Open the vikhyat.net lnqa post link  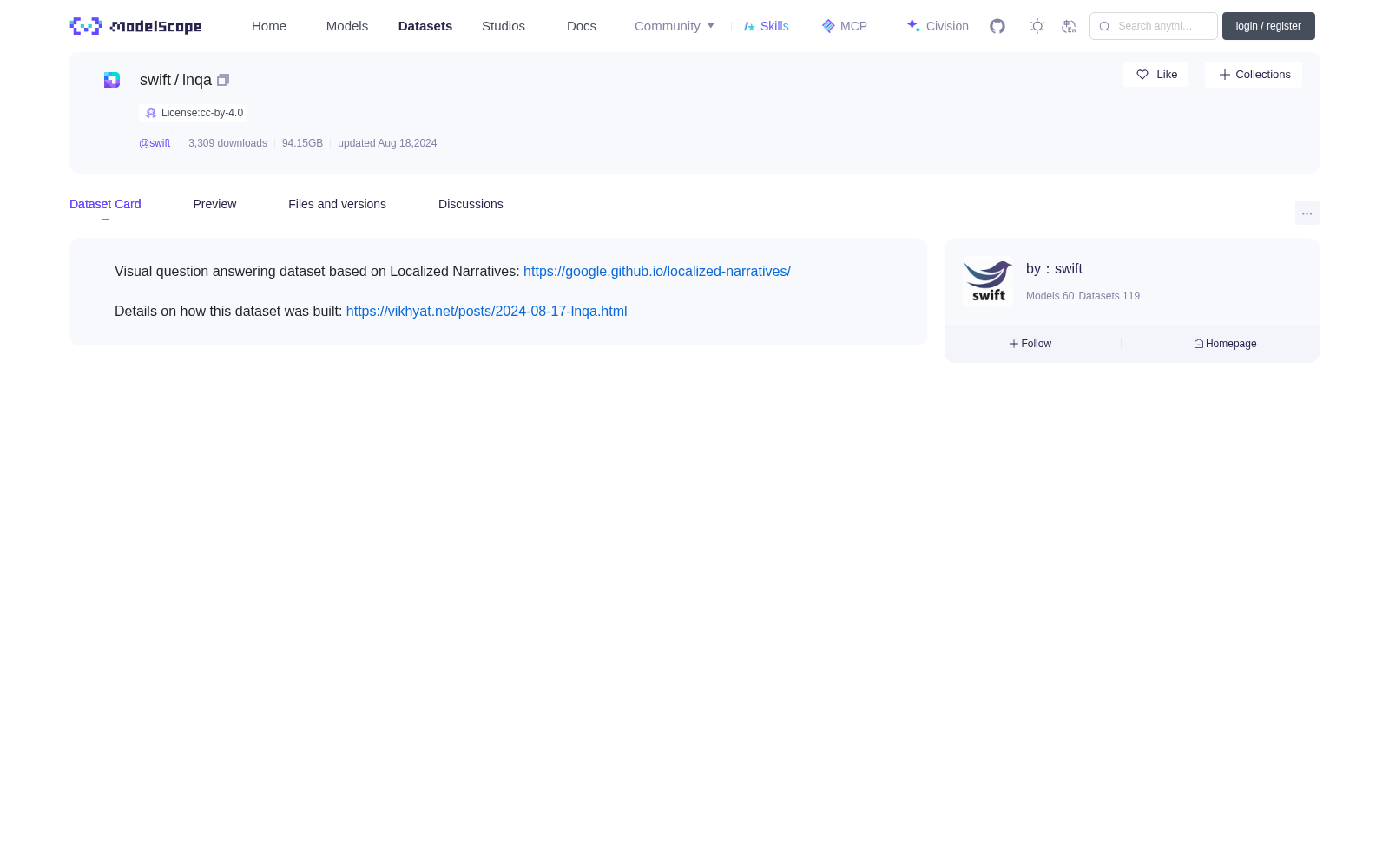pos(486,312)
